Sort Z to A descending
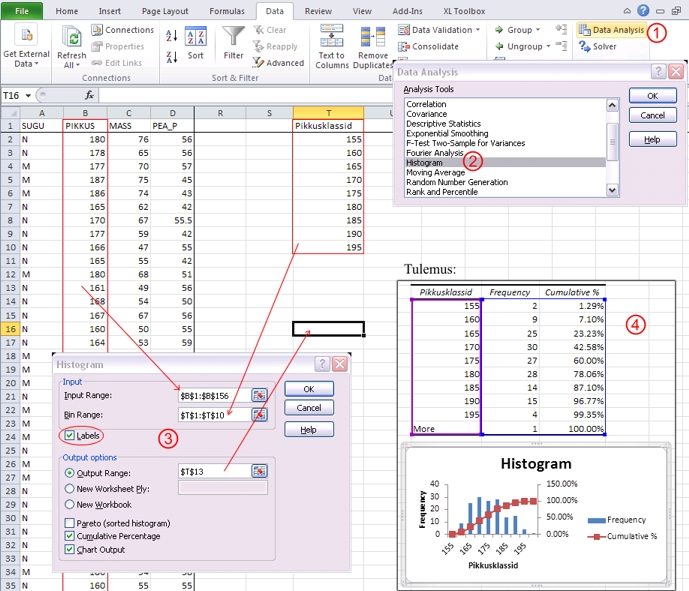The height and width of the screenshot is (591, 689). pyautogui.click(x=172, y=57)
